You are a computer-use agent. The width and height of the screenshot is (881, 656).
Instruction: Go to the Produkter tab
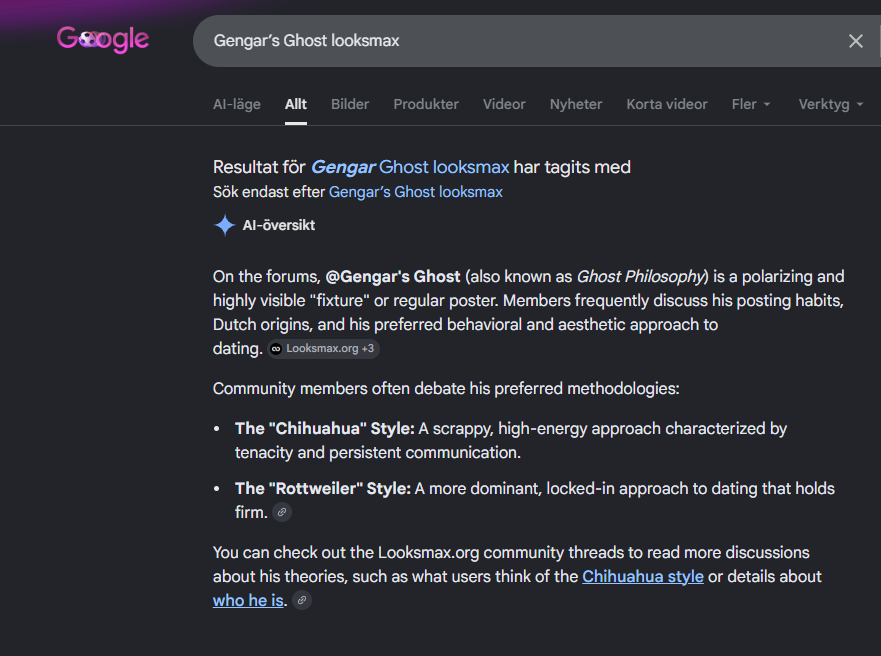pyautogui.click(x=426, y=104)
